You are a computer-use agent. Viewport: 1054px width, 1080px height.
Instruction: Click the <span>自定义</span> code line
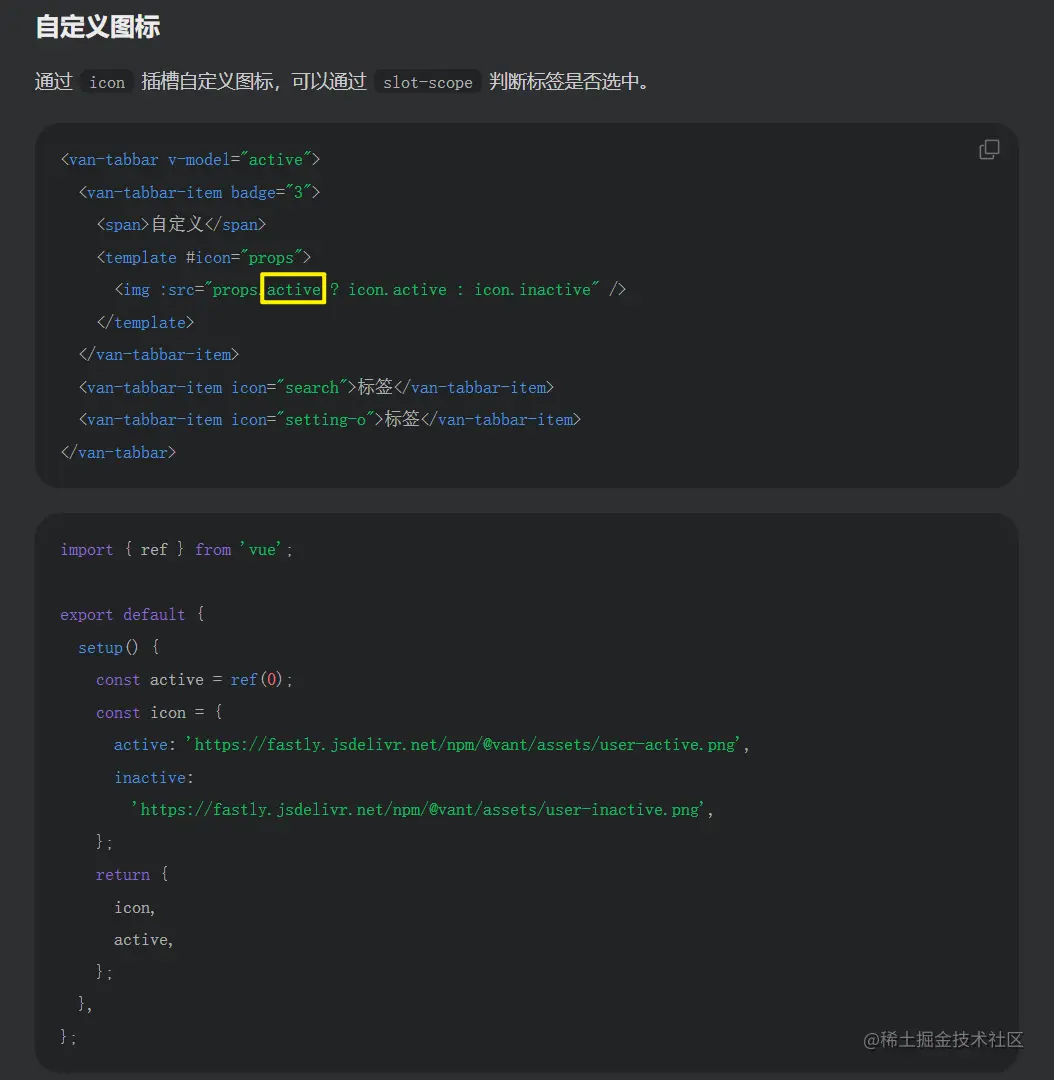(181, 225)
